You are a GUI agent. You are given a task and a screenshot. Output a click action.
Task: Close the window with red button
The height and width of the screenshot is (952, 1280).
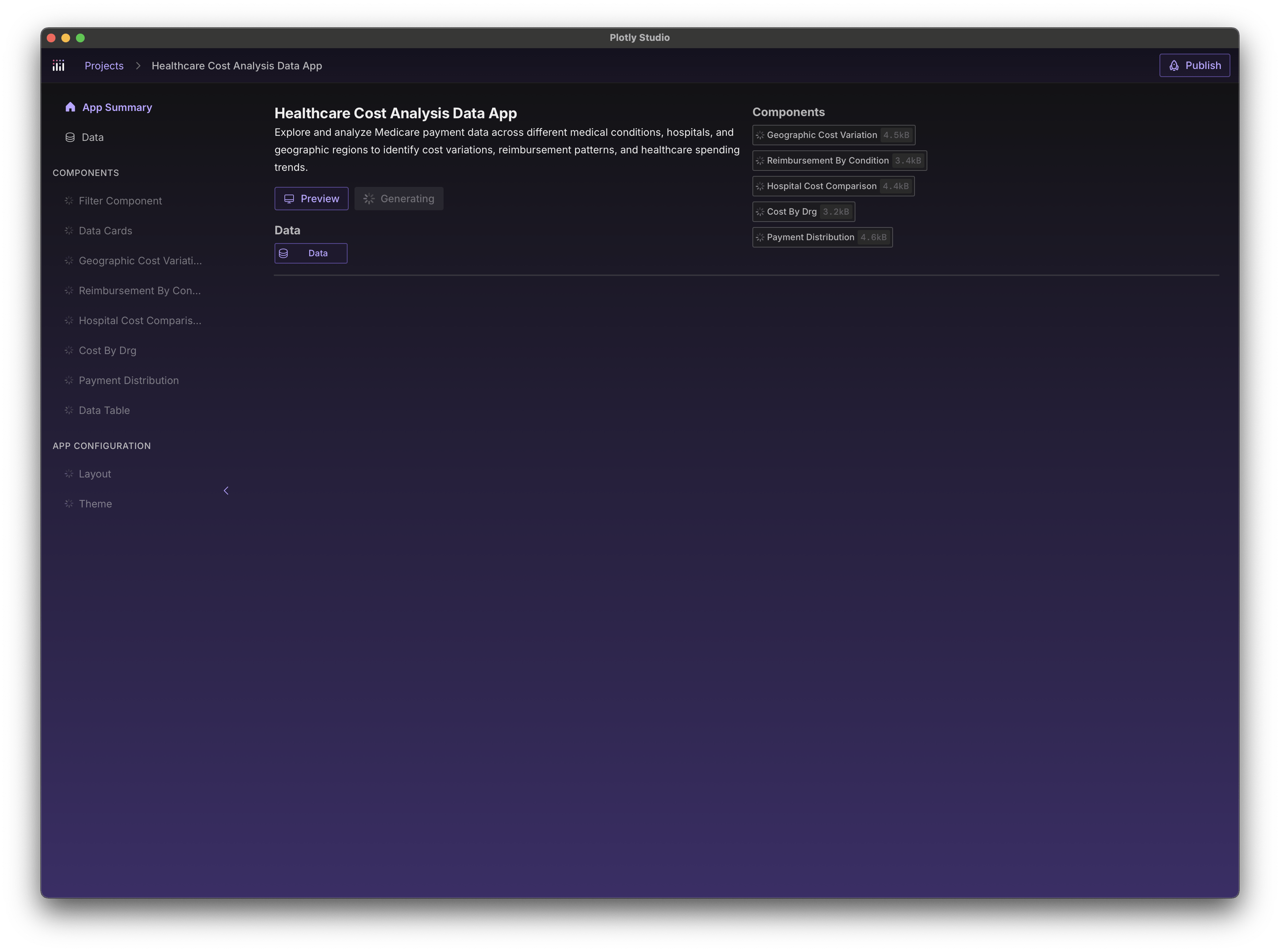(51, 38)
